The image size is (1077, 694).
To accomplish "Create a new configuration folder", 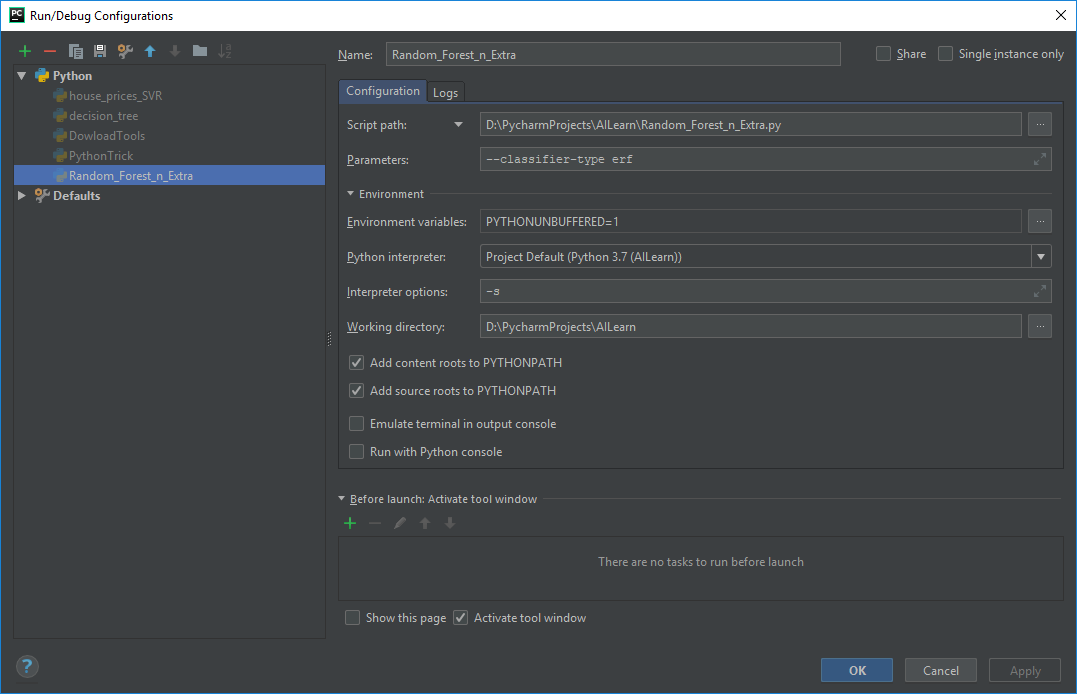I will tap(200, 51).
